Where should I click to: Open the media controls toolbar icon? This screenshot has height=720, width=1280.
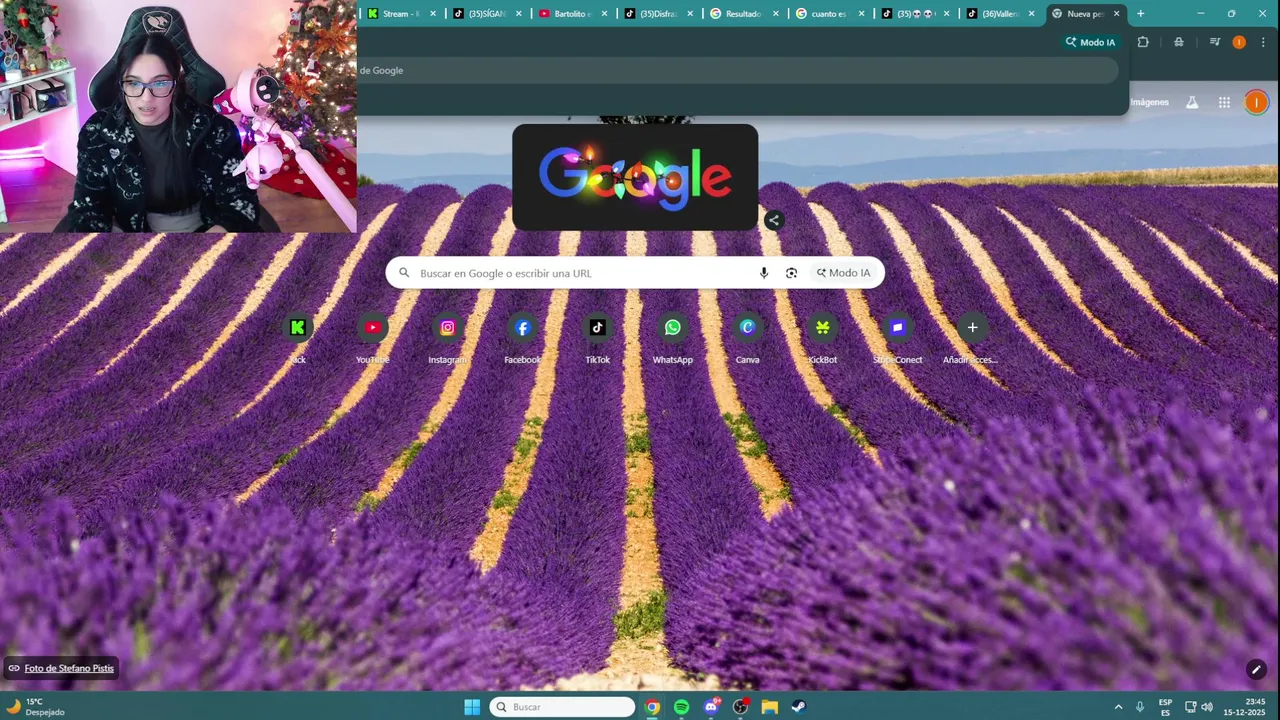1214,42
